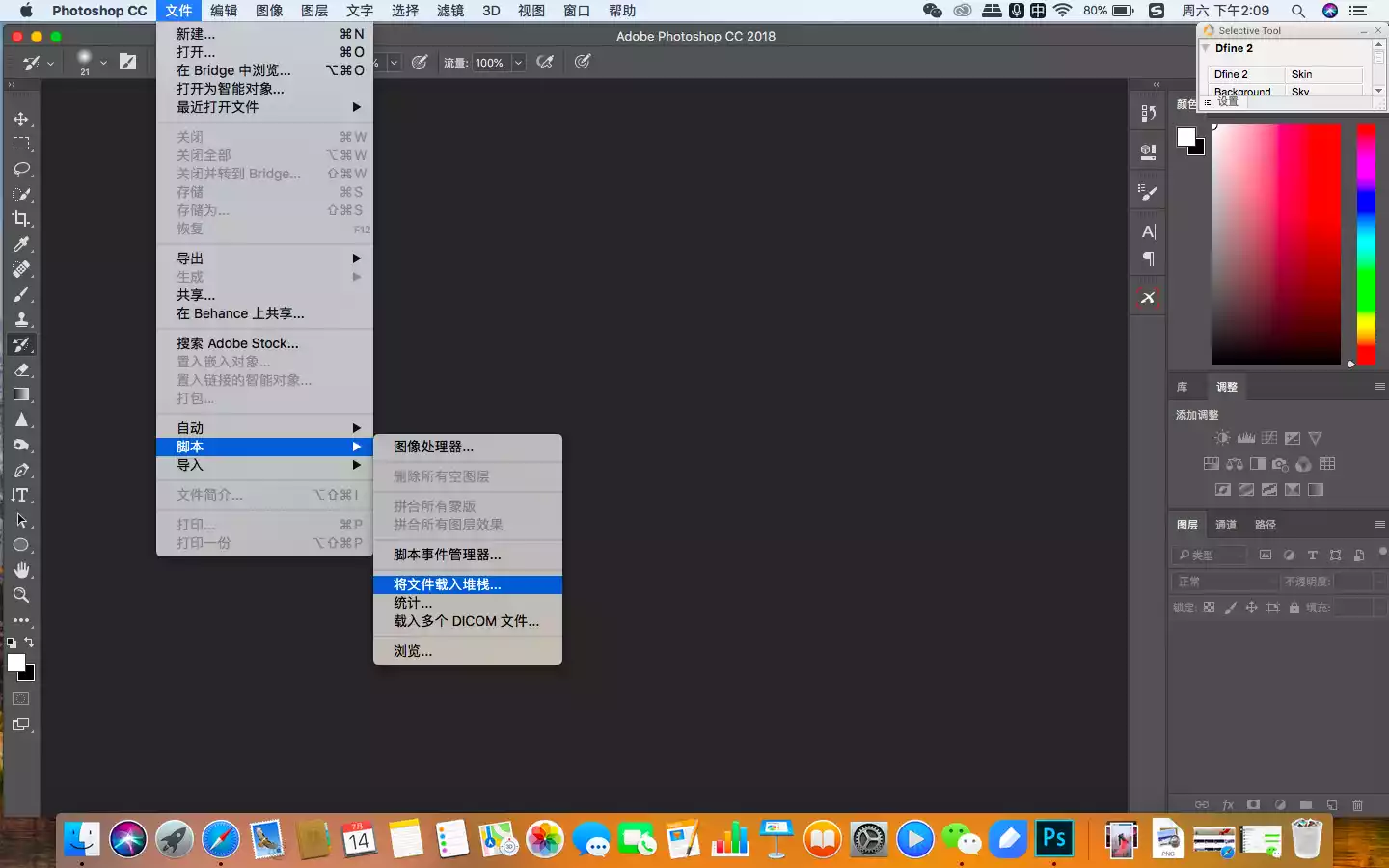Viewport: 1389px width, 868px height.
Task: Switch to the 通道 (Channels) tab
Action: point(1226,525)
